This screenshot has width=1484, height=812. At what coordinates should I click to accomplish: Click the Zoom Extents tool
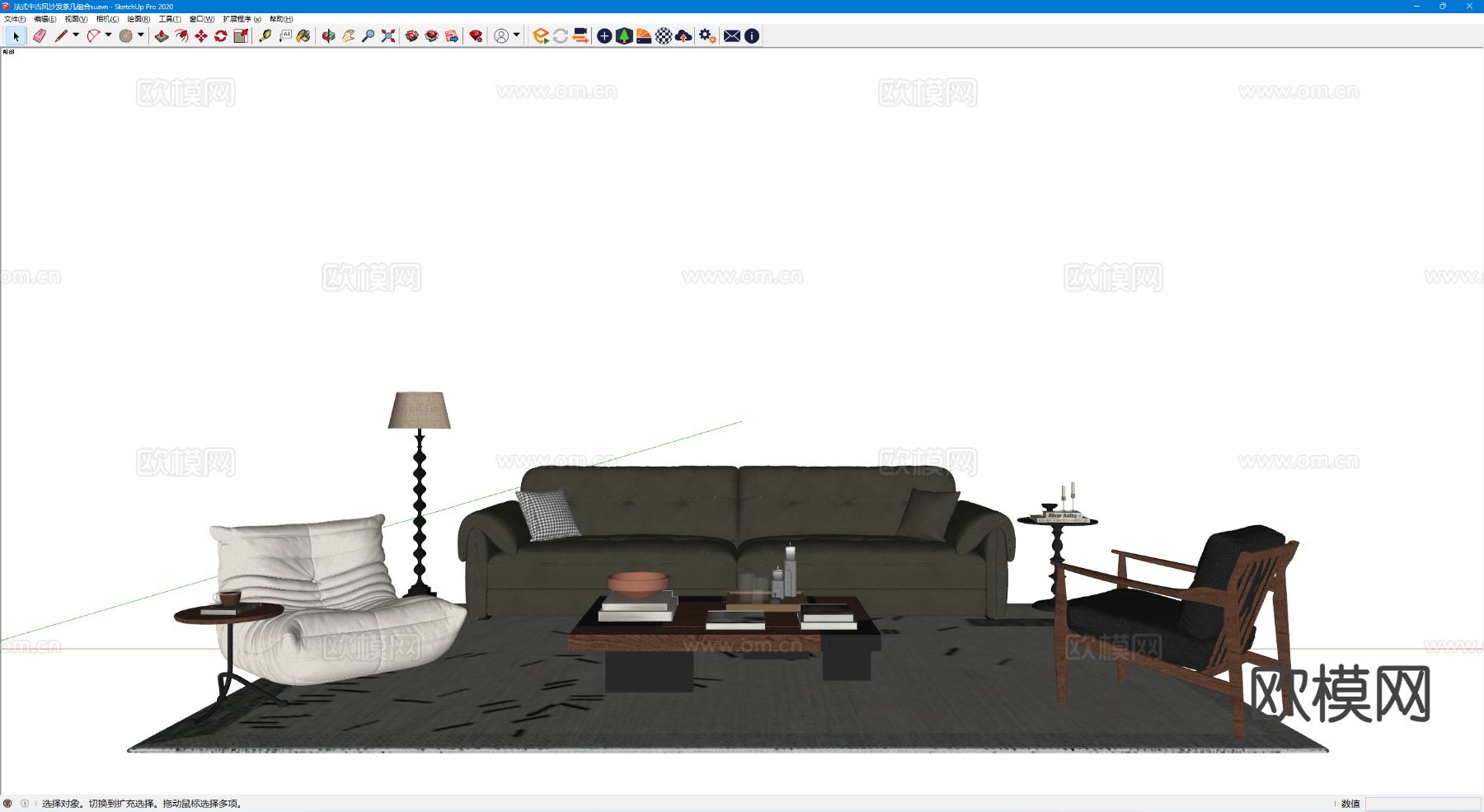tap(387, 35)
